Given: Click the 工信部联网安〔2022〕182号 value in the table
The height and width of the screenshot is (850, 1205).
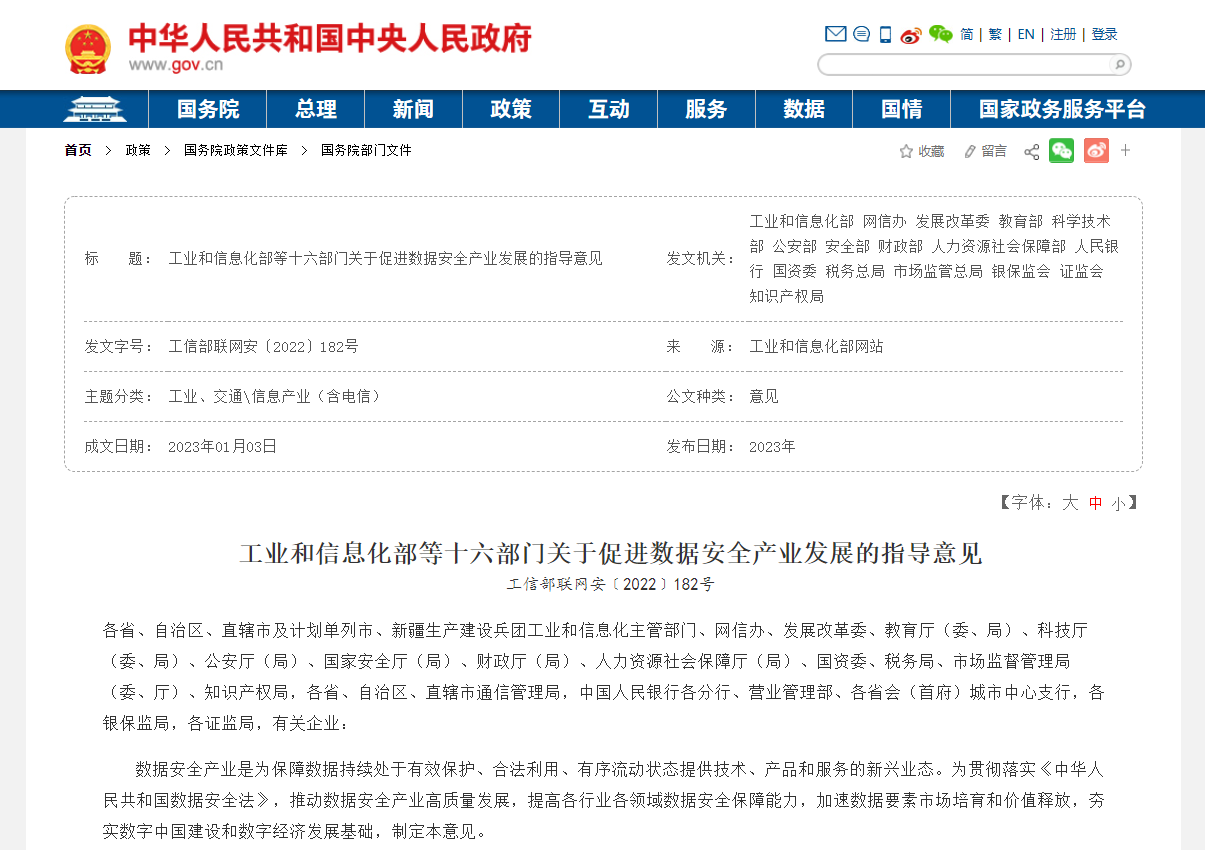Looking at the screenshot, I should 263,347.
